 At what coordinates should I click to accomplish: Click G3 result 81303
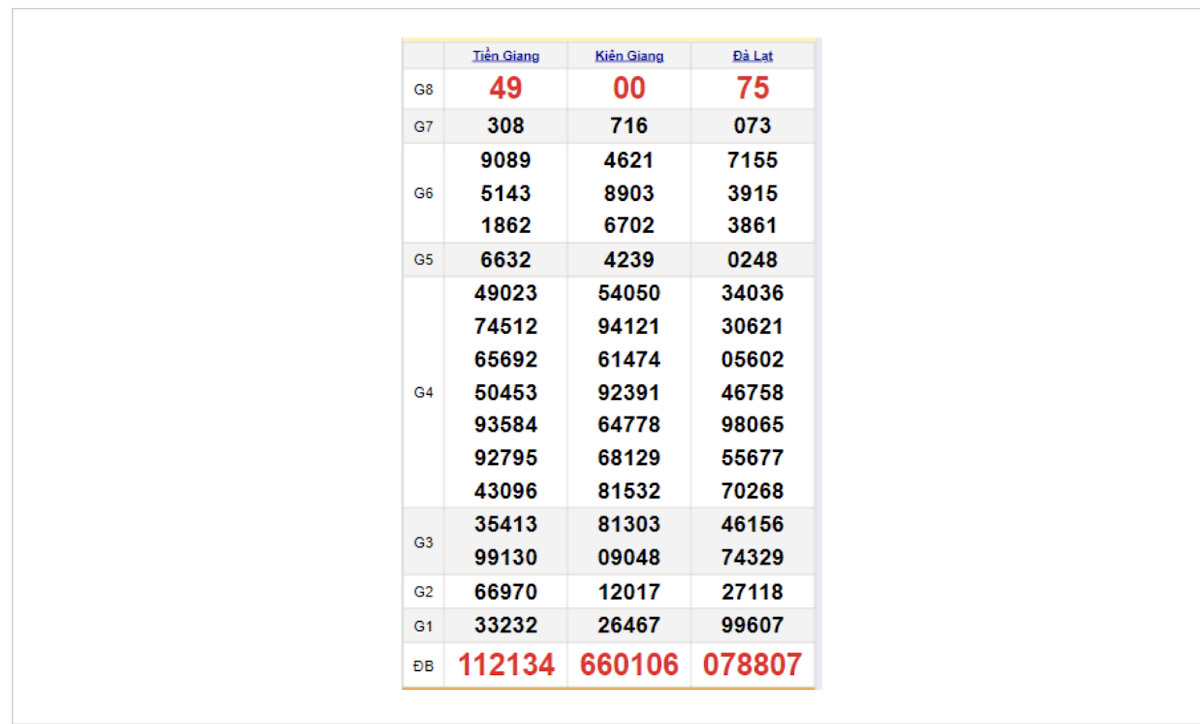point(629,524)
